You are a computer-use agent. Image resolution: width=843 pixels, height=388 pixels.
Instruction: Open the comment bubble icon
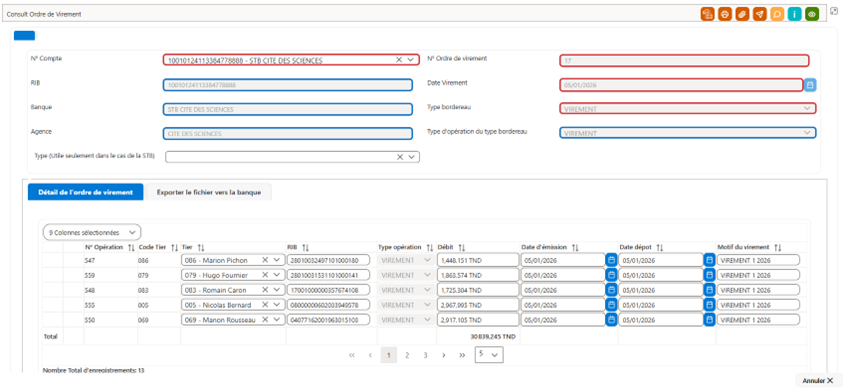pyautogui.click(x=777, y=14)
